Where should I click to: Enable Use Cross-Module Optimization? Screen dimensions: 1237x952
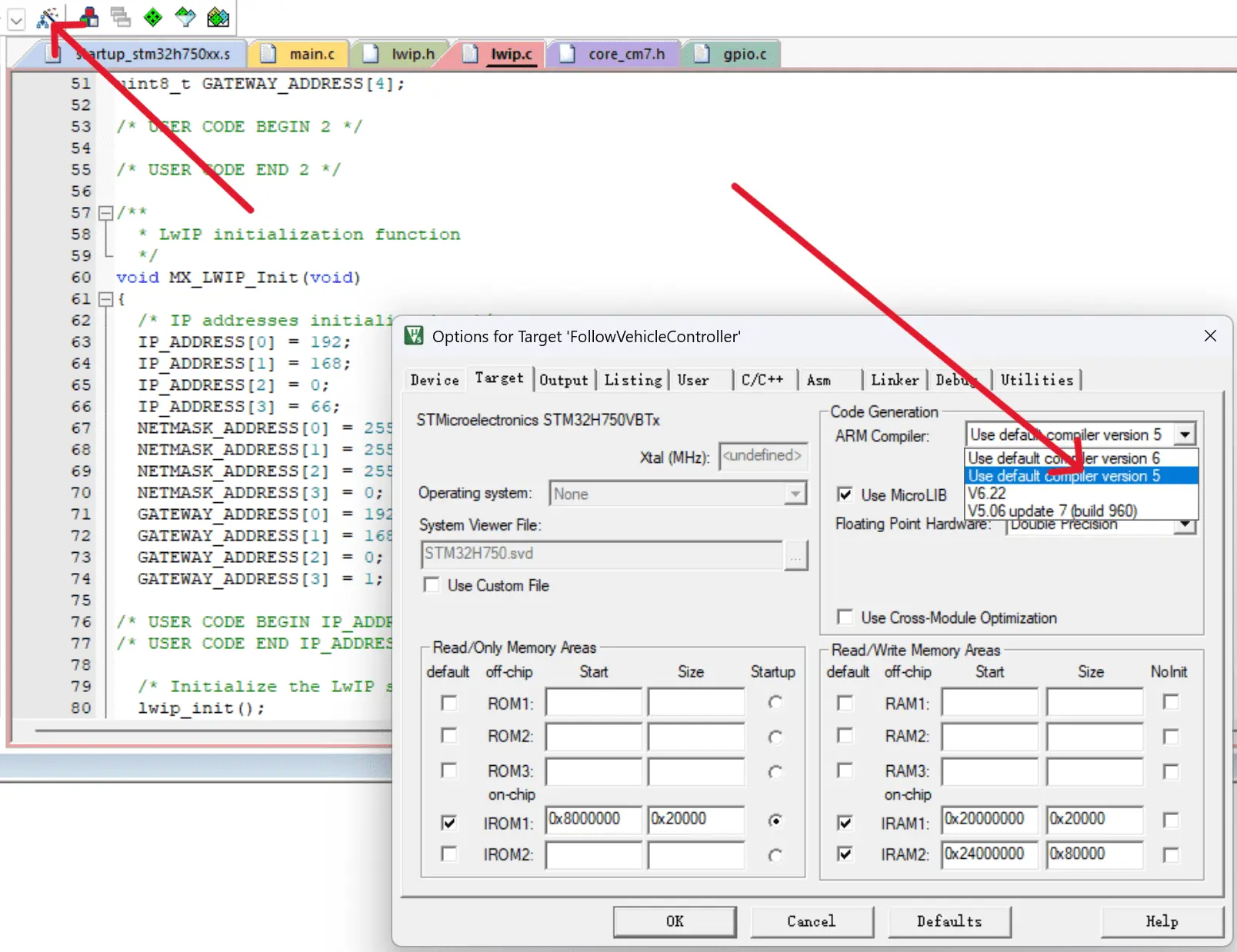pos(845,617)
